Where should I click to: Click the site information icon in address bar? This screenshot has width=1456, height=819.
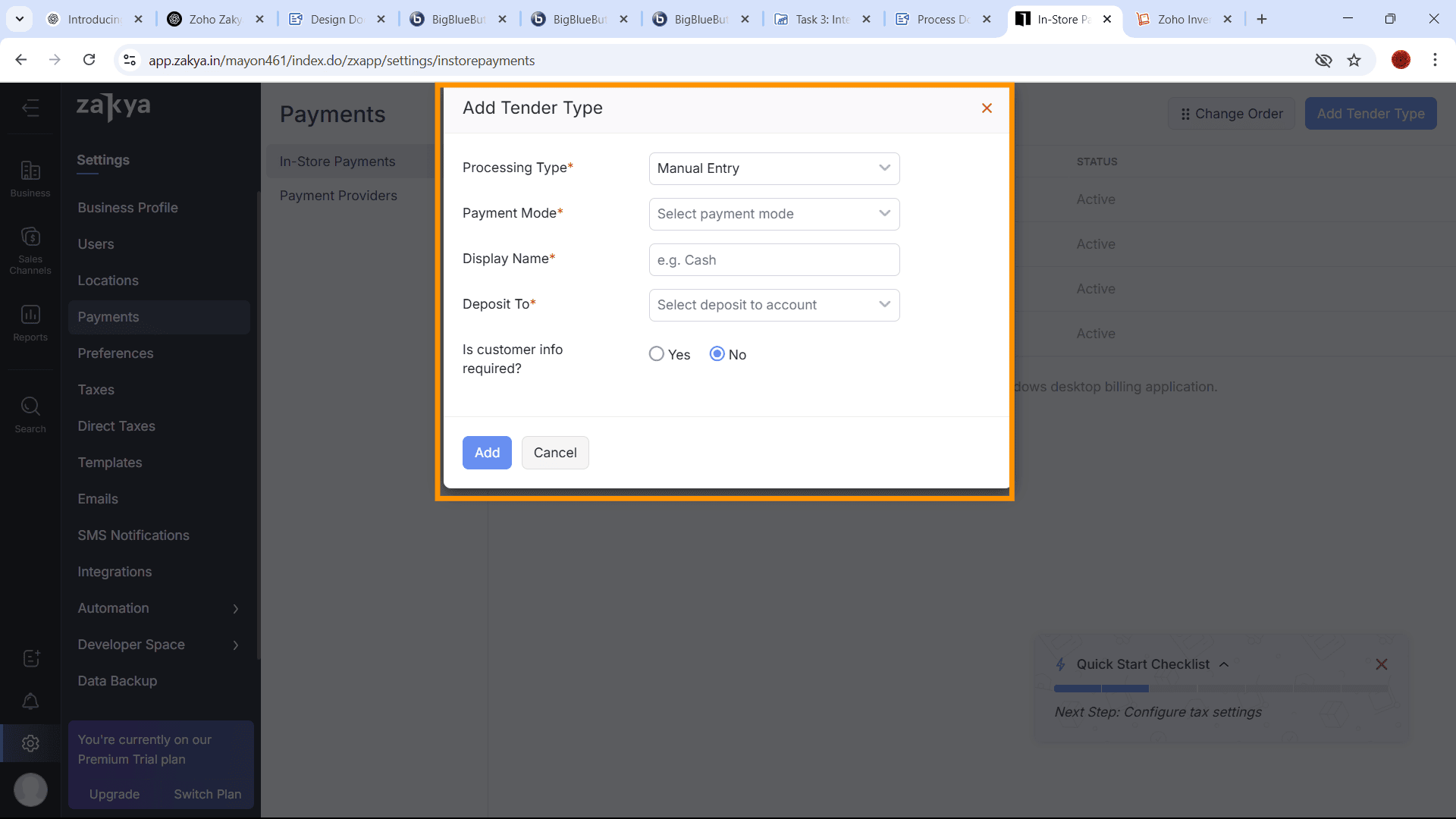(130, 60)
